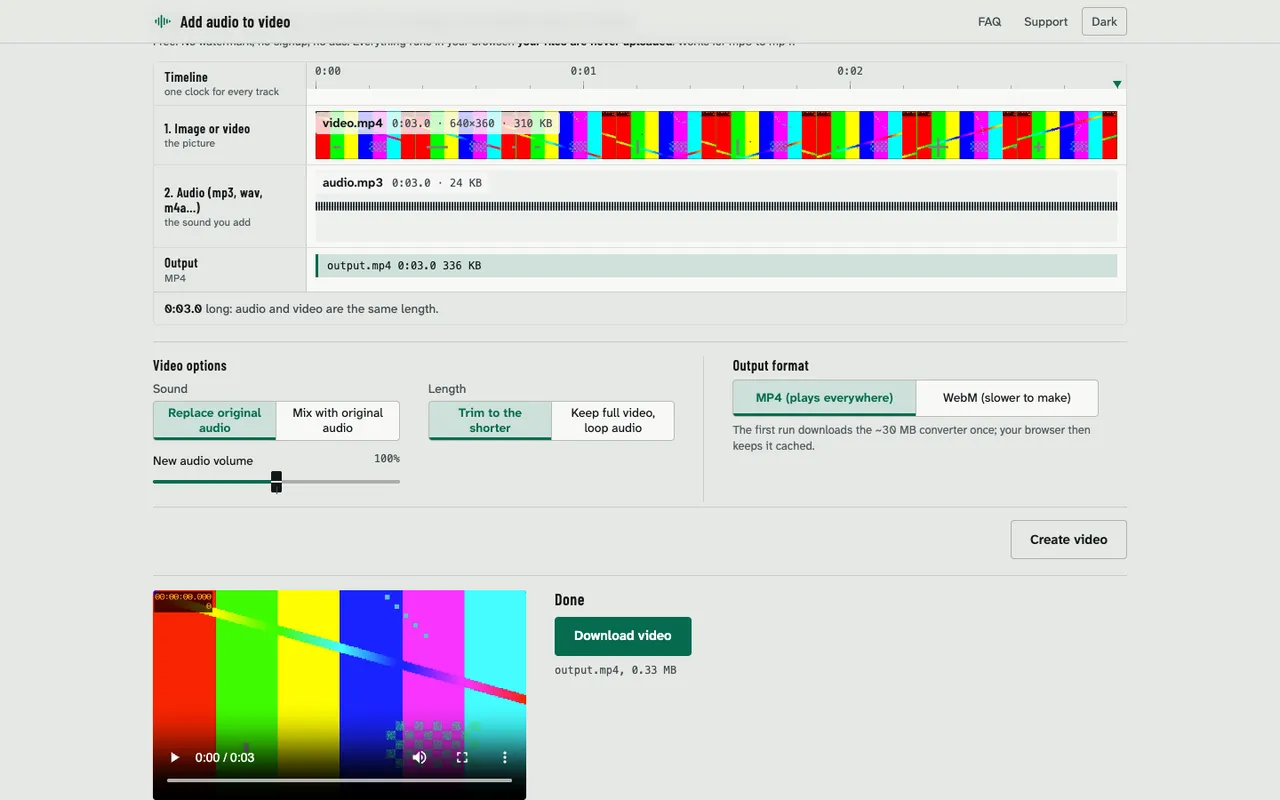
Task: Click the video.mp4 filmstrip track
Action: (716, 135)
